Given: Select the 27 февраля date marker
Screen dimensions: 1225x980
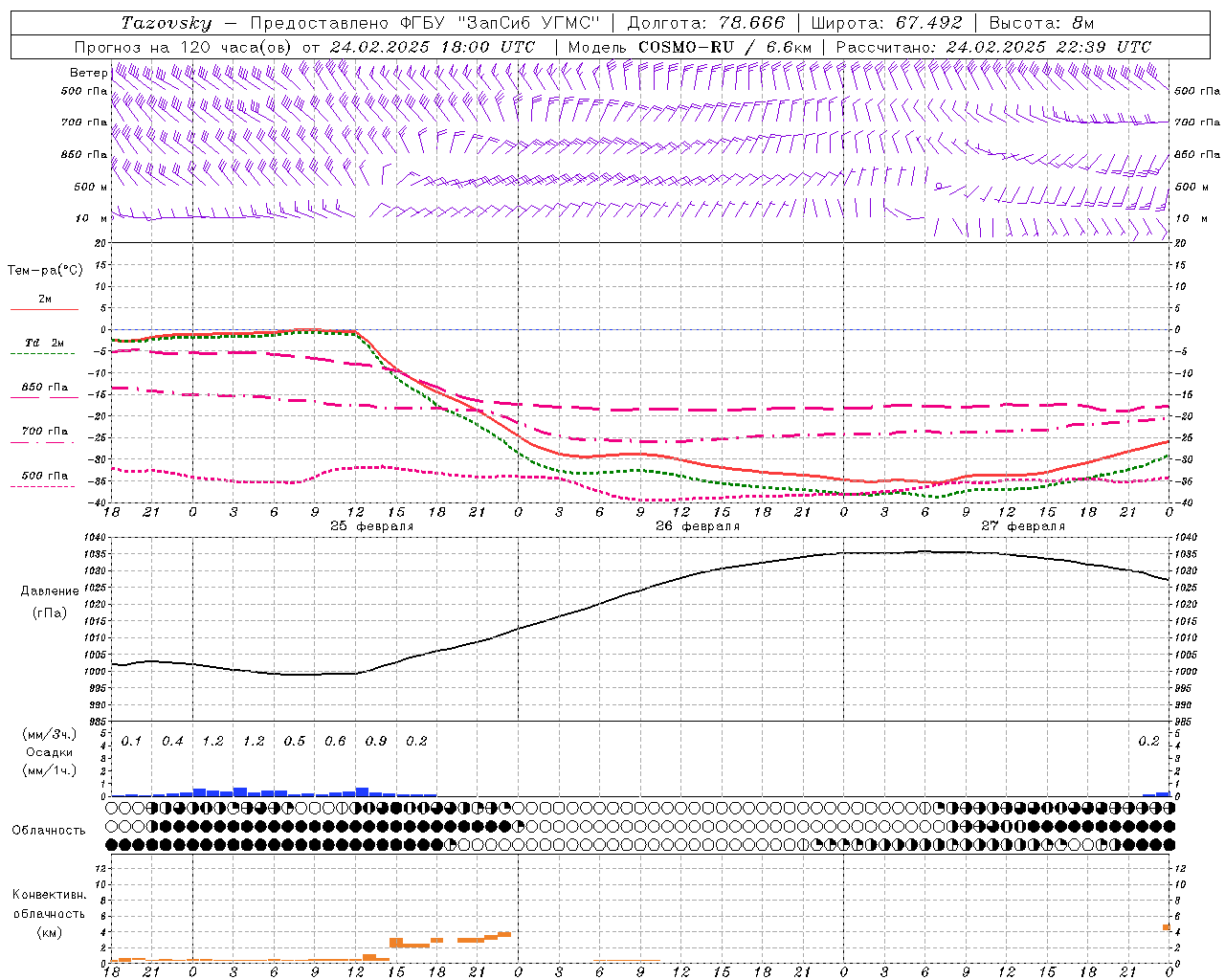Looking at the screenshot, I should (1023, 526).
